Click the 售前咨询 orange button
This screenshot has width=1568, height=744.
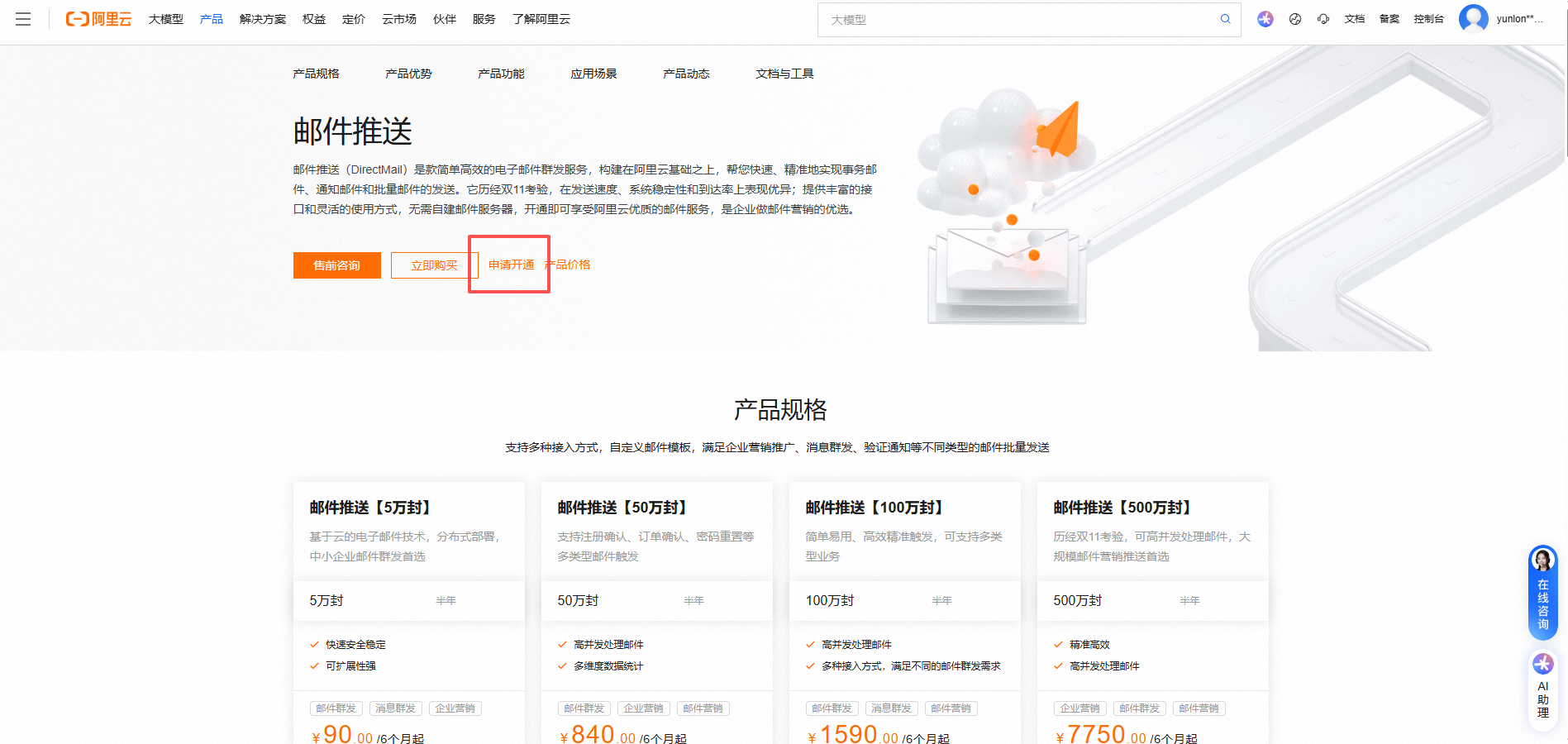click(337, 265)
